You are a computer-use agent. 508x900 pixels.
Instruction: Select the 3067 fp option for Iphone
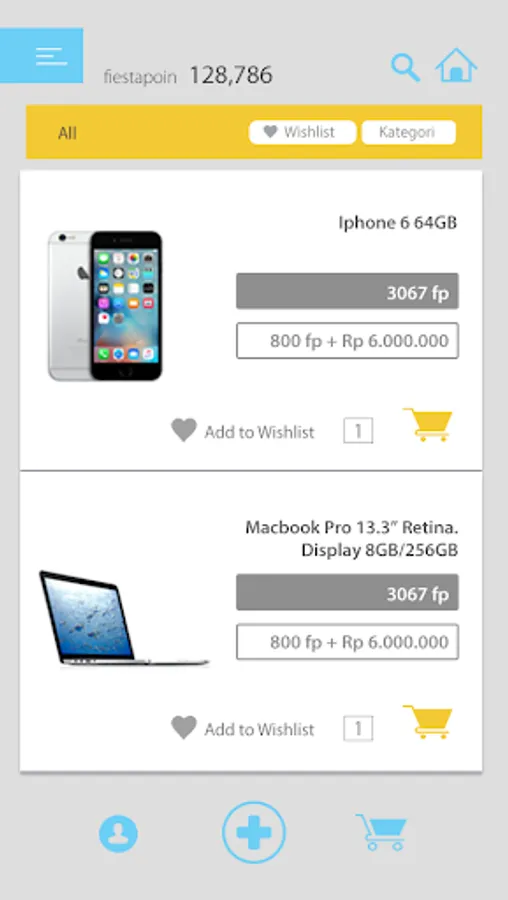(x=347, y=291)
